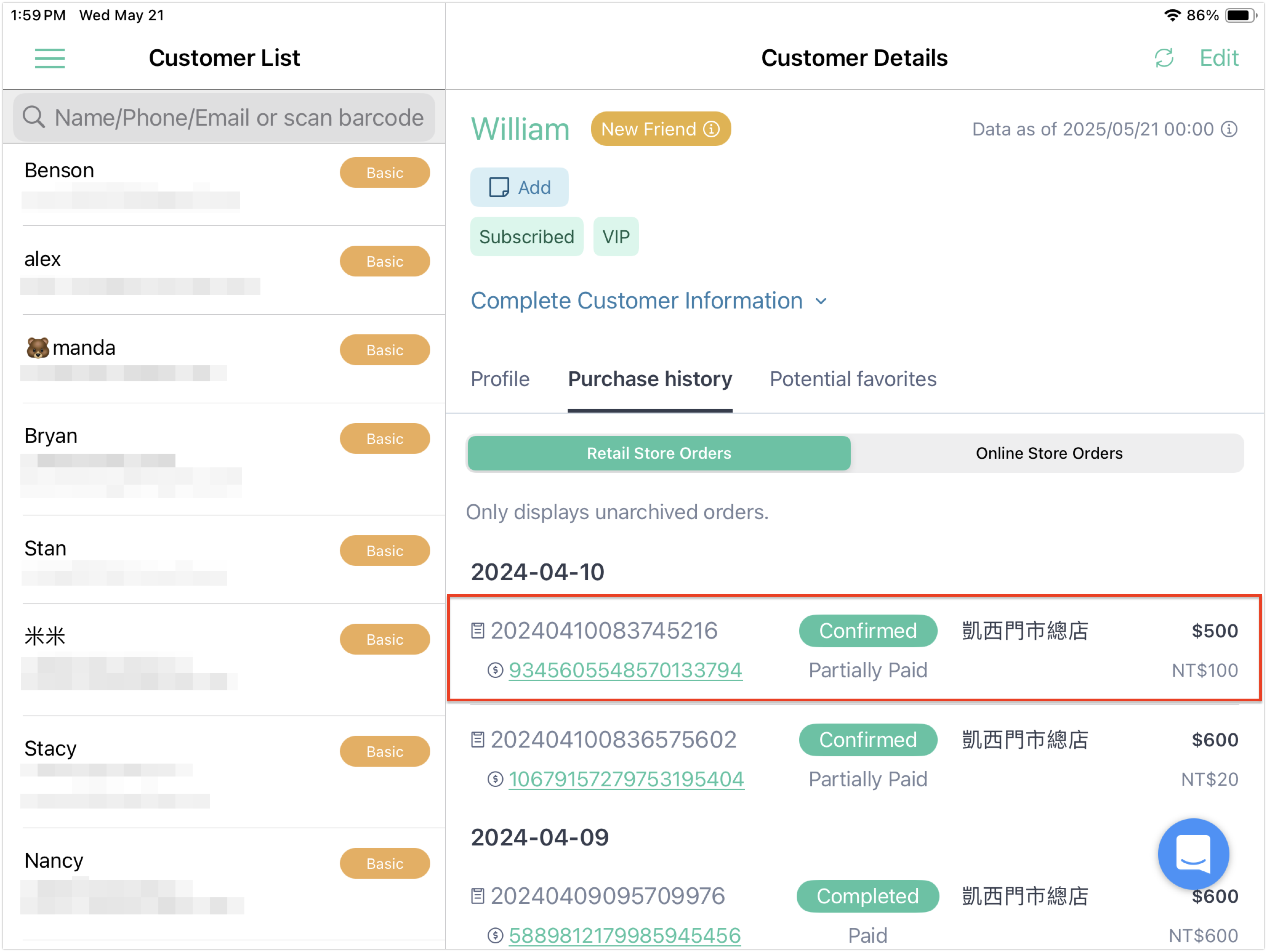1267x952 pixels.
Task: Switch to the Purchase history tab
Action: point(650,379)
